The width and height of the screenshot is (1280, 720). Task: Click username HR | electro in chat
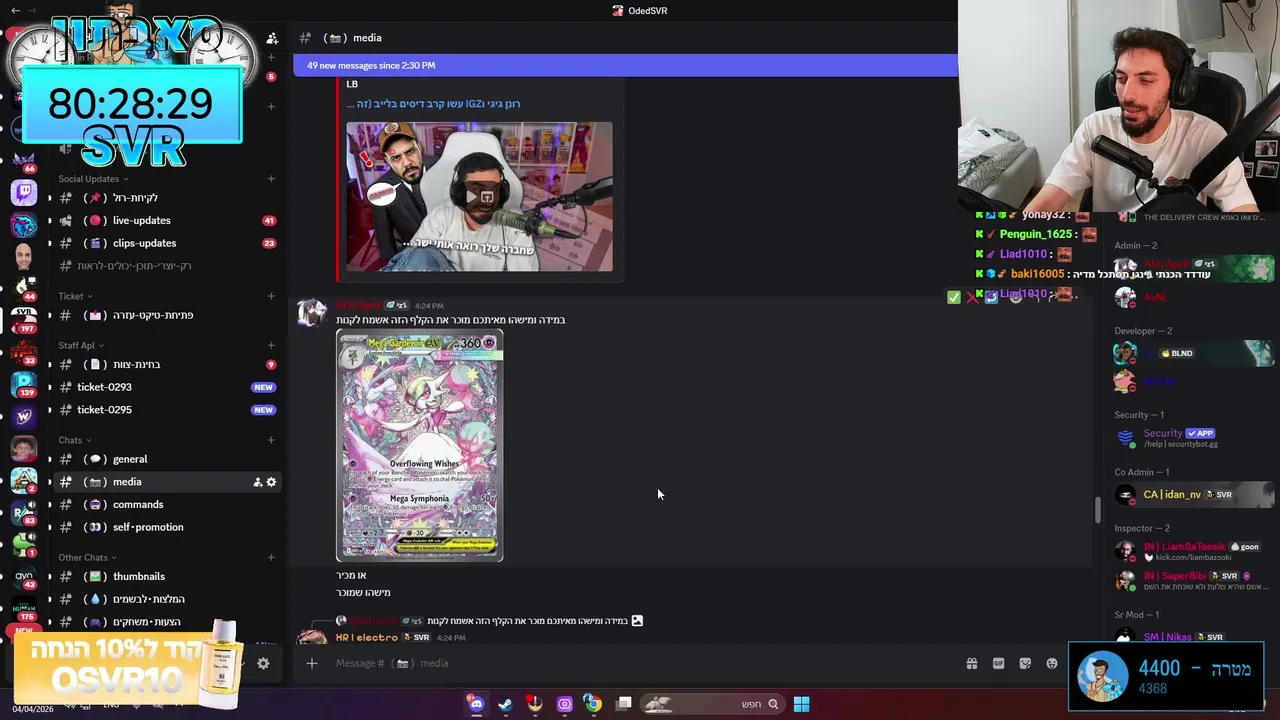click(x=367, y=637)
